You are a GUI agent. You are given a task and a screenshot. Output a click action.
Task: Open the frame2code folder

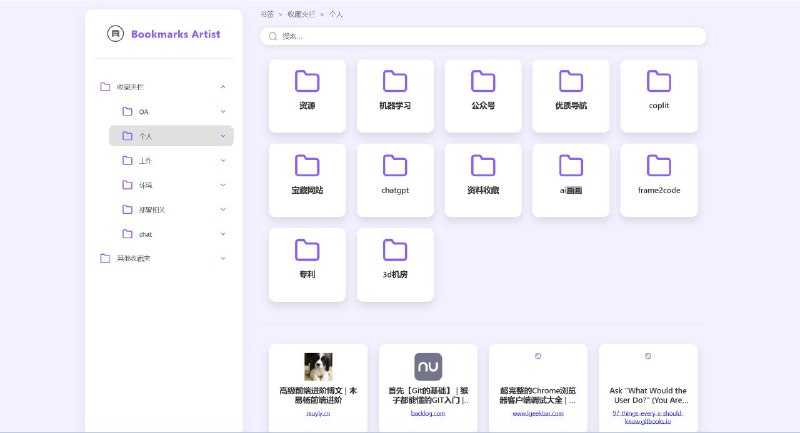coord(658,180)
